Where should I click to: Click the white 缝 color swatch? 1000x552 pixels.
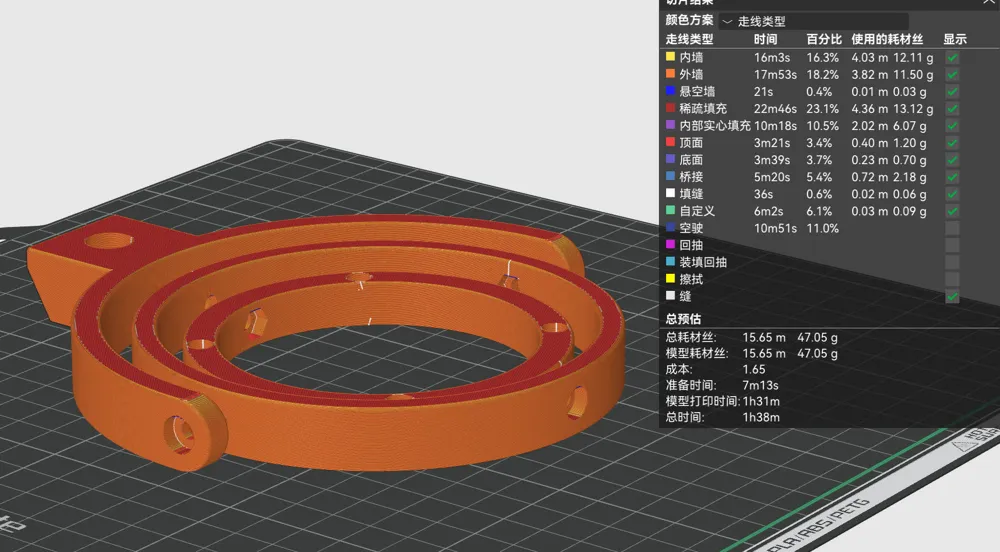coord(670,295)
